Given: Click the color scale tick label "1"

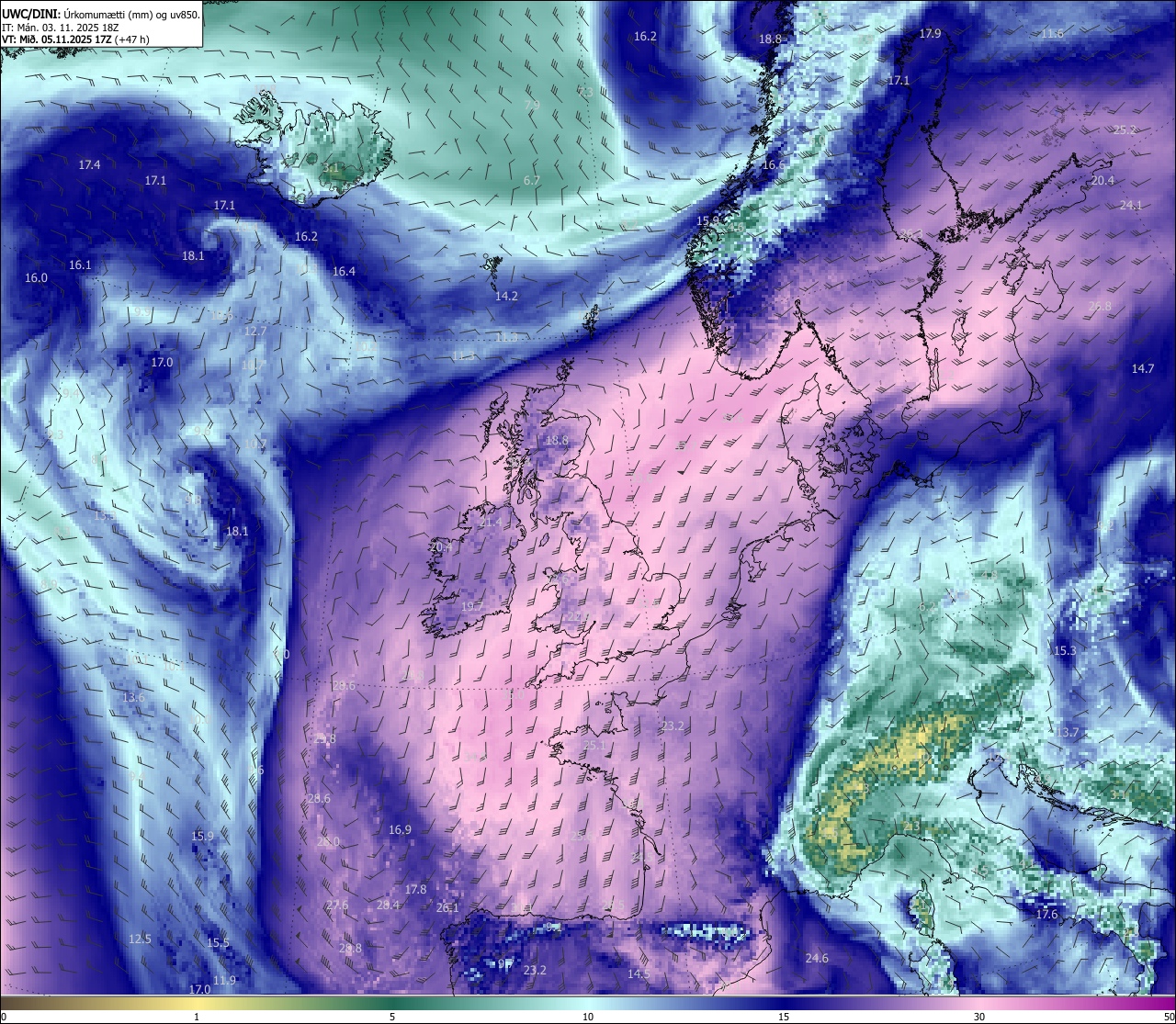Looking at the screenshot, I should pyautogui.click(x=197, y=1017).
